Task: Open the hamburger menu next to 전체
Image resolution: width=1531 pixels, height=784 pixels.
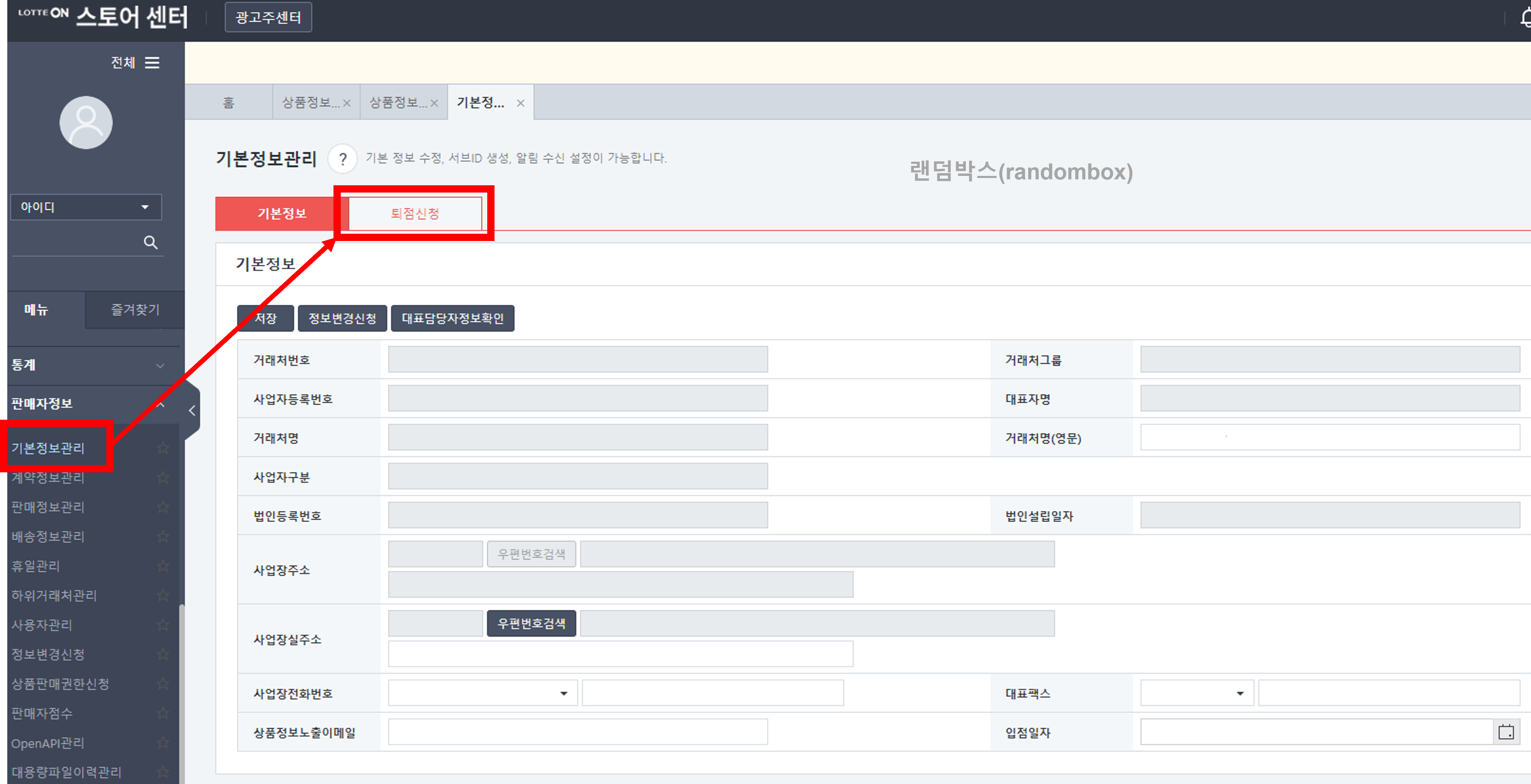Action: click(x=152, y=62)
